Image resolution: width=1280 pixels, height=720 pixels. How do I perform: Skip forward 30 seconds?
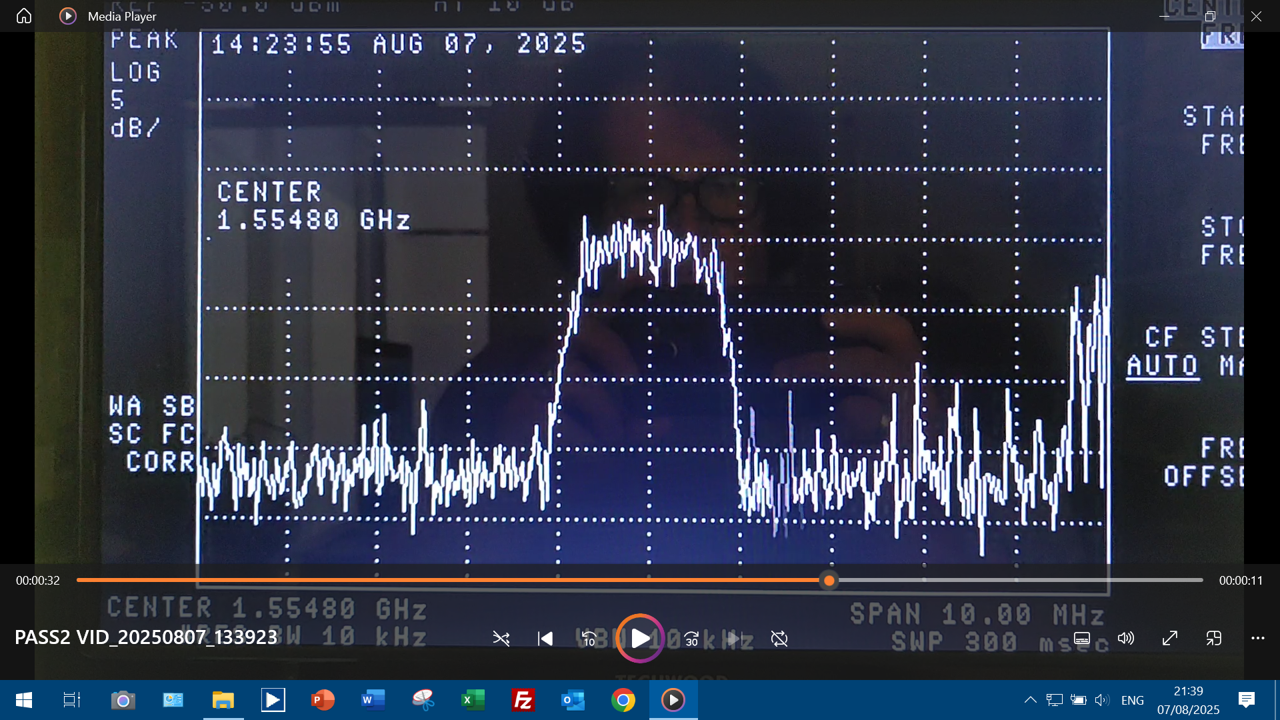pos(691,638)
